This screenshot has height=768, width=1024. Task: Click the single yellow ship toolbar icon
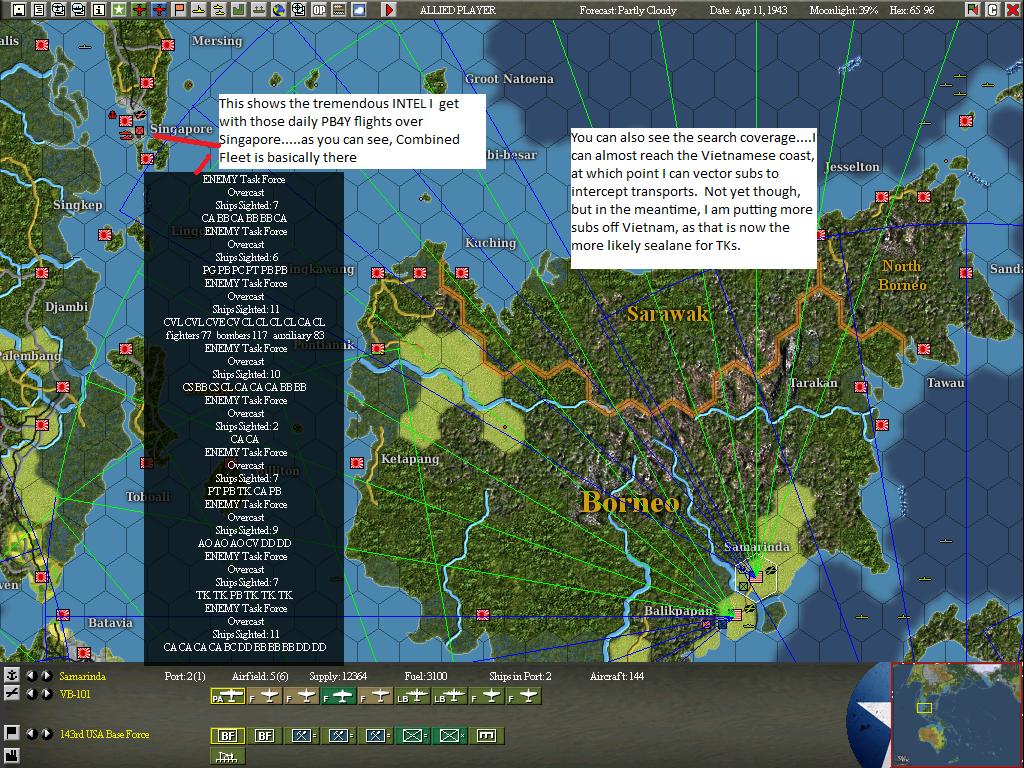pyautogui.click(x=199, y=10)
